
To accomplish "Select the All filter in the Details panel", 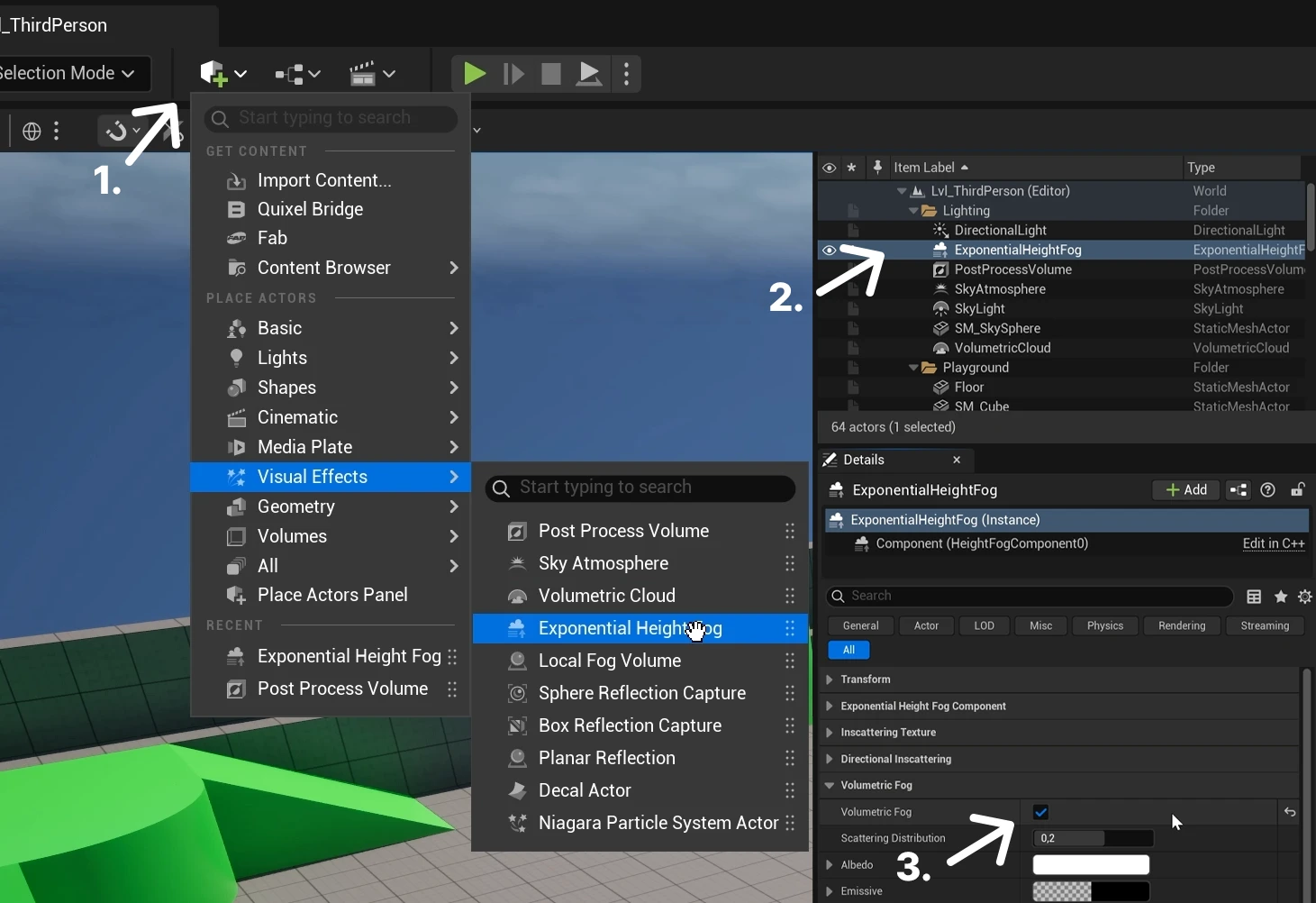I will point(849,650).
